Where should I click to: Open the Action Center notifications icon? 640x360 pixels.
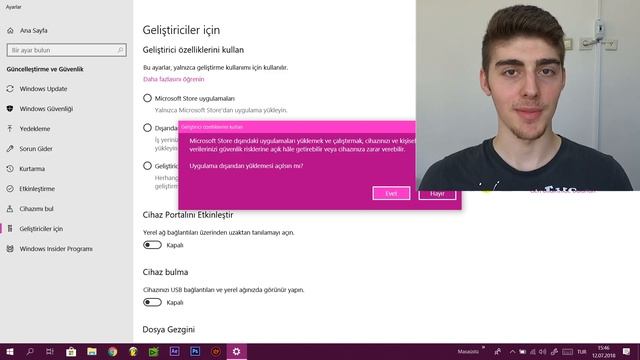tap(626, 351)
